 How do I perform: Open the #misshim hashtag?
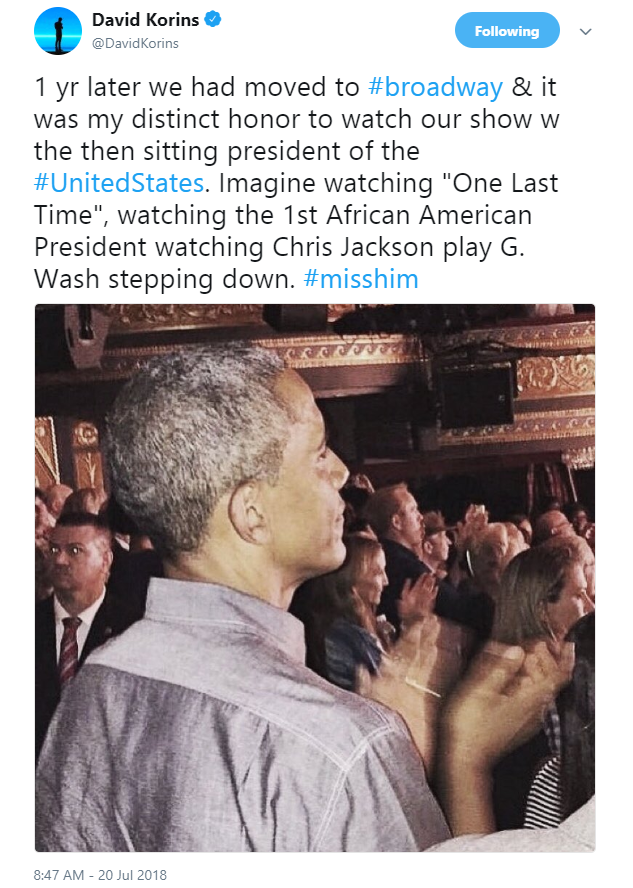tap(361, 279)
